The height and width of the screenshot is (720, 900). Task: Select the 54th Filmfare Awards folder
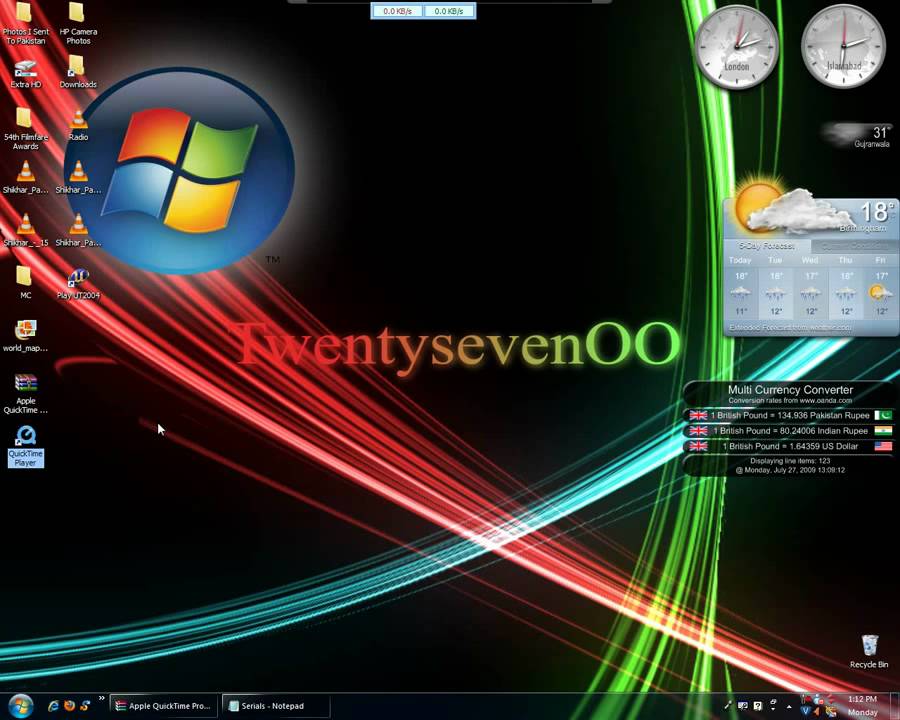point(25,129)
